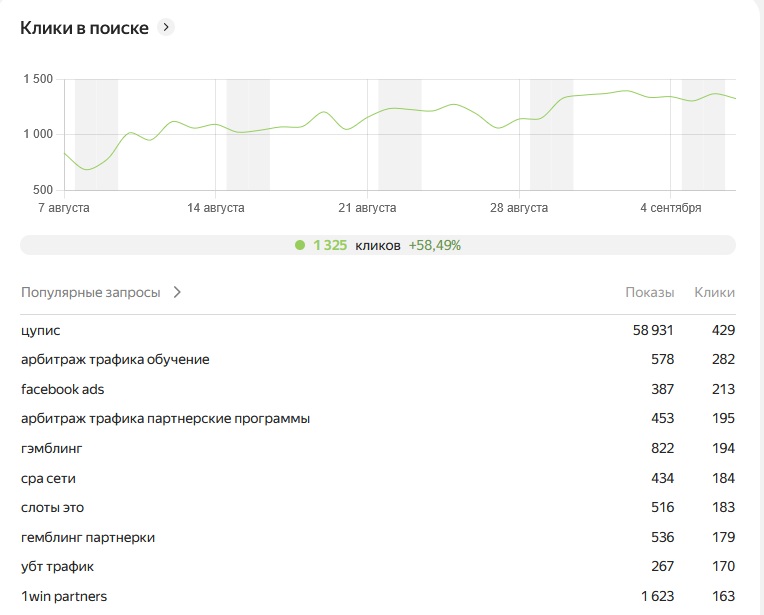Click the 500 y-axis label

(43, 190)
